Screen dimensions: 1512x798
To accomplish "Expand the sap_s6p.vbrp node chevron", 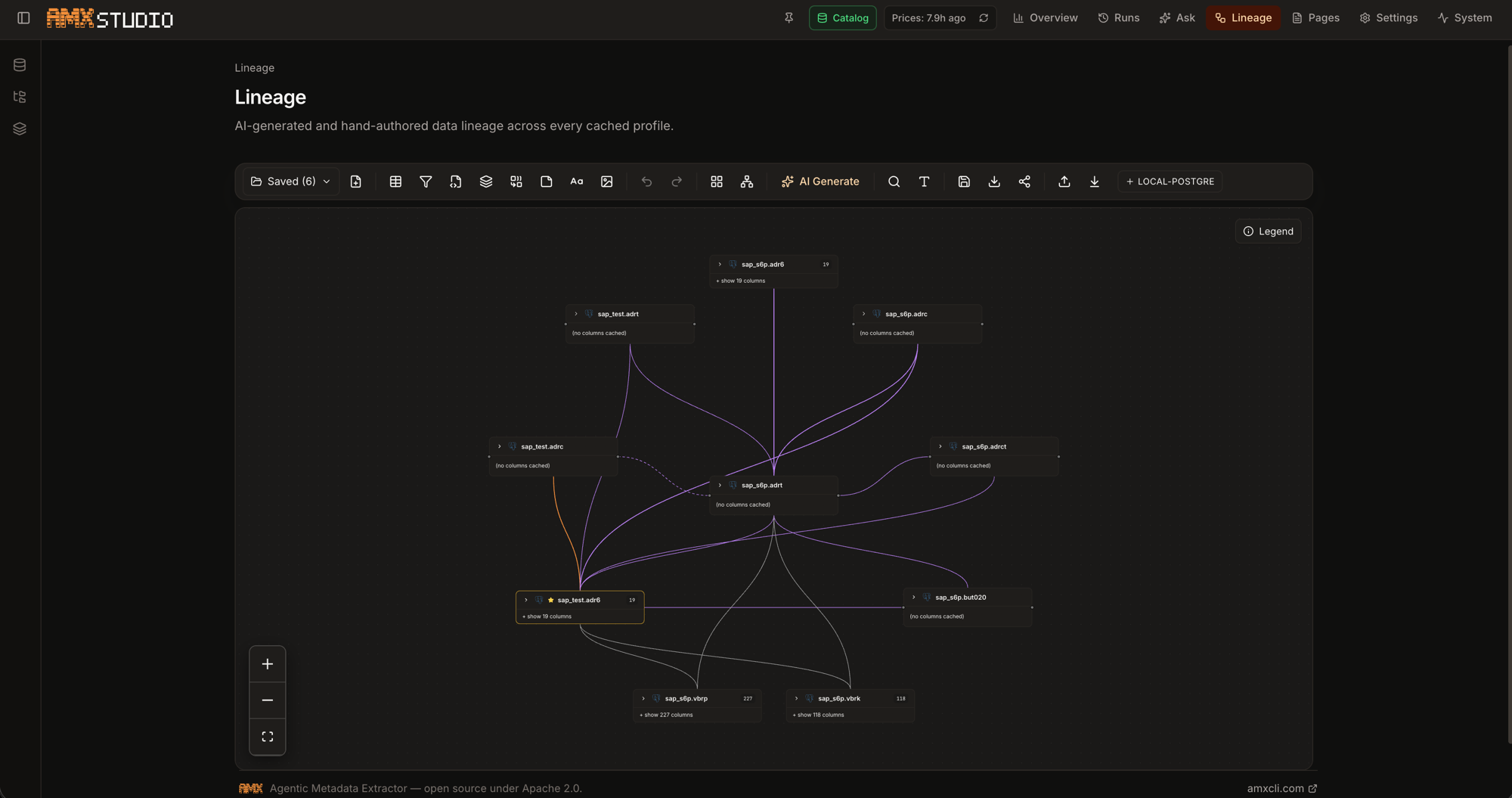I will tap(643, 699).
